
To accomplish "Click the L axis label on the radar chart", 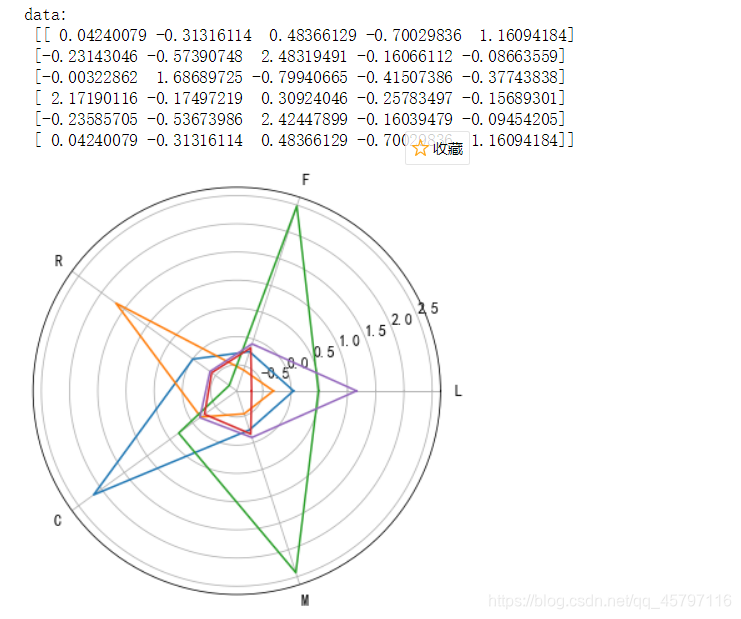I will click(x=458, y=391).
